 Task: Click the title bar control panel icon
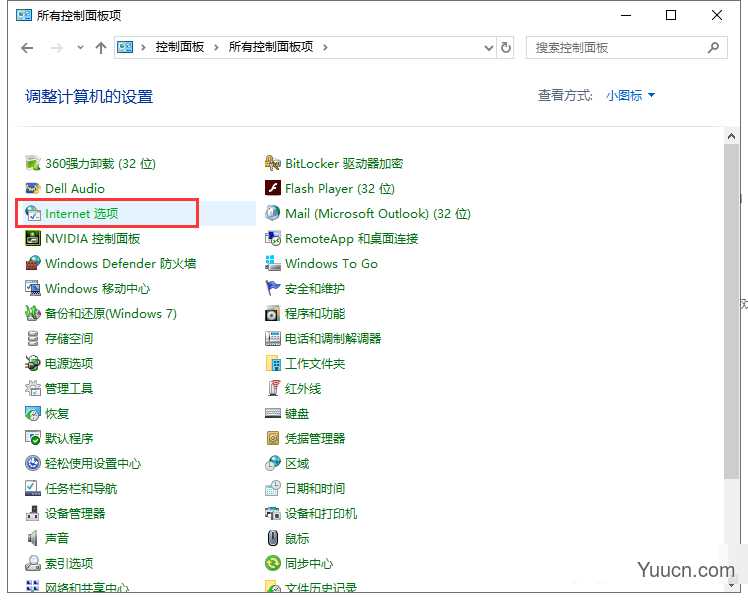[24, 15]
